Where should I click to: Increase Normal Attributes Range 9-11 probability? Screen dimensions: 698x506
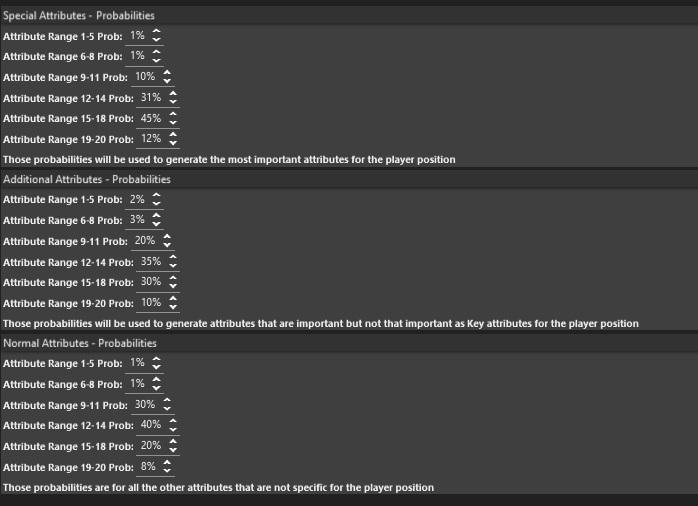click(x=167, y=400)
